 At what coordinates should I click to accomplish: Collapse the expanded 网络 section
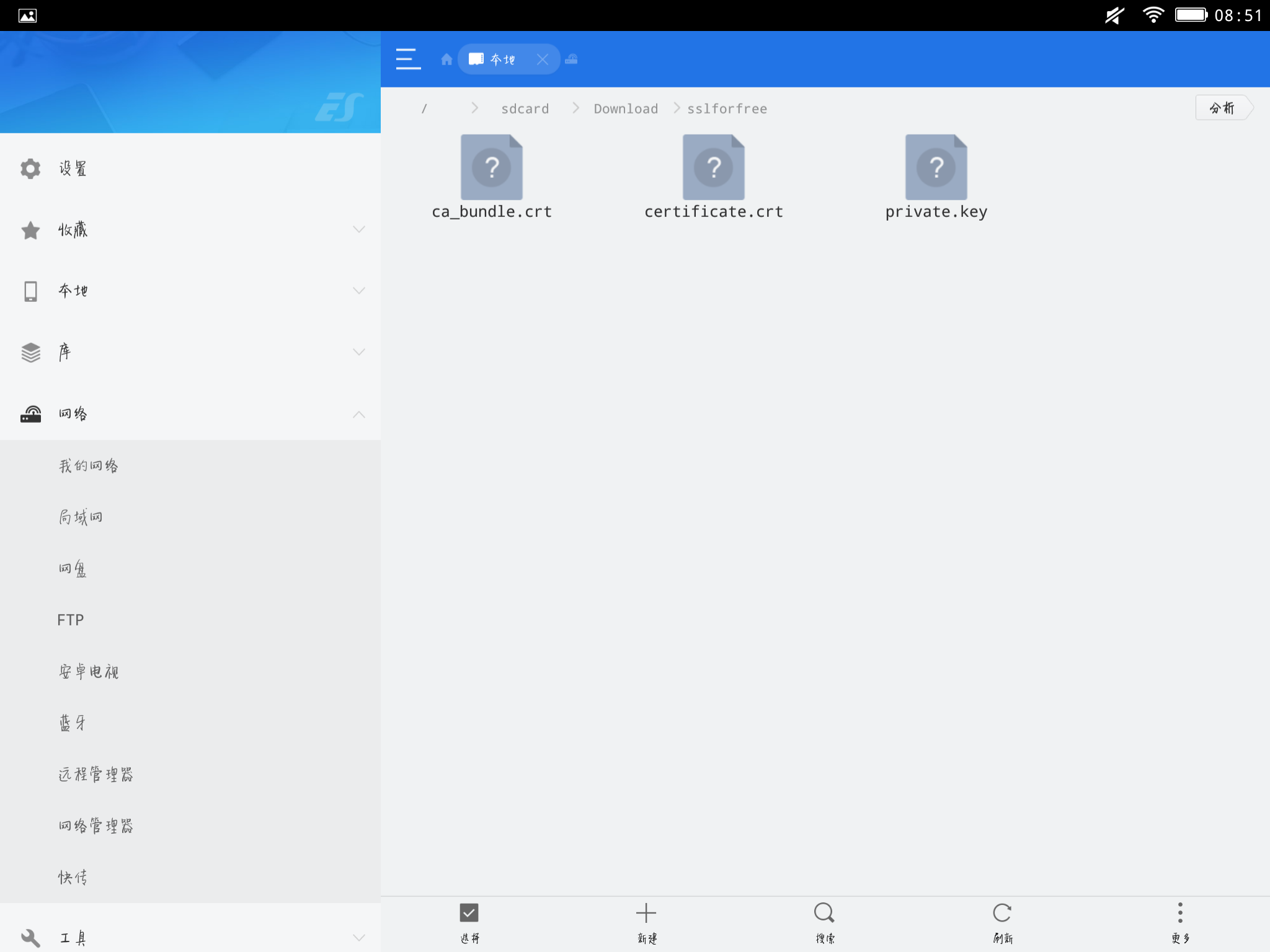360,413
